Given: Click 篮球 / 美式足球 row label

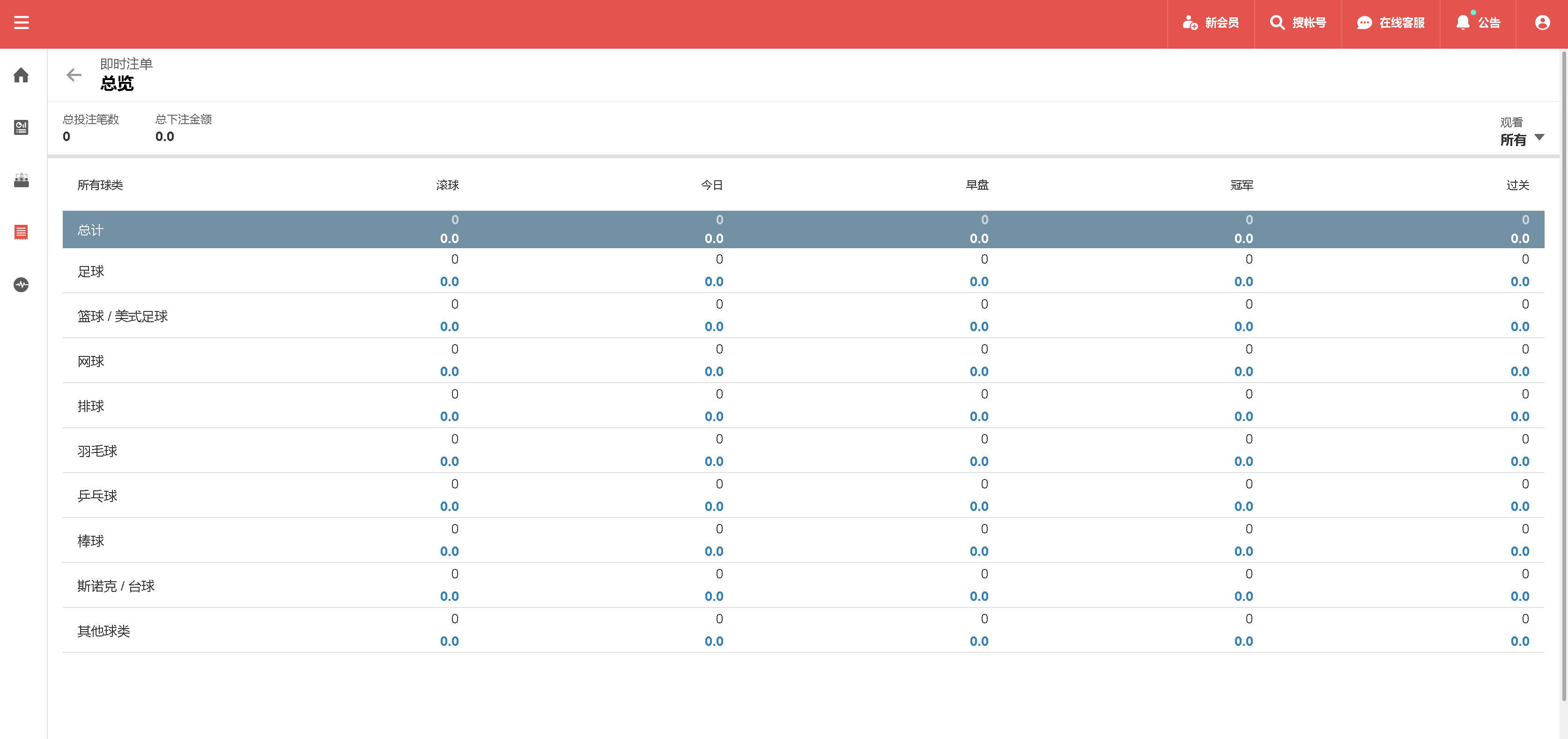Looking at the screenshot, I should point(122,317).
